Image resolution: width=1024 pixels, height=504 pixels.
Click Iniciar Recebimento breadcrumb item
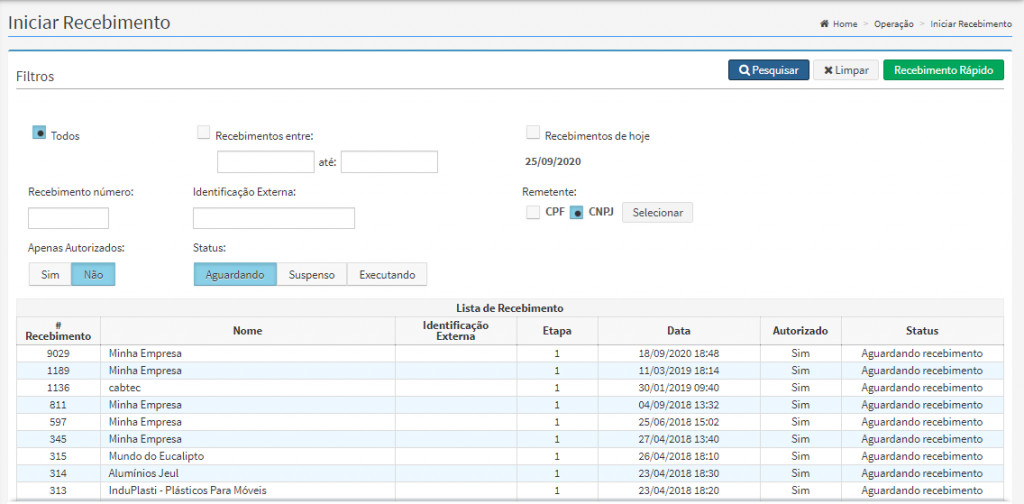(x=971, y=24)
